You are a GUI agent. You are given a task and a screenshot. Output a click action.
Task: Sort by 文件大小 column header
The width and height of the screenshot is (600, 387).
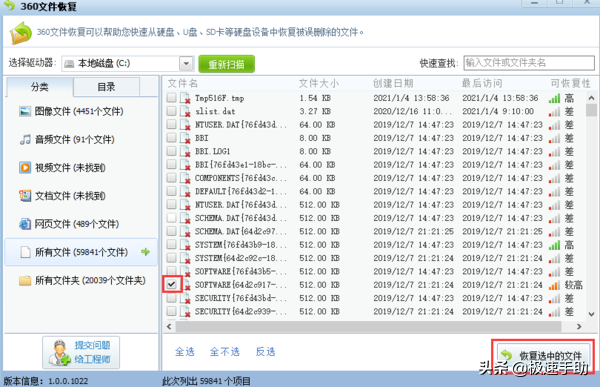[319, 83]
